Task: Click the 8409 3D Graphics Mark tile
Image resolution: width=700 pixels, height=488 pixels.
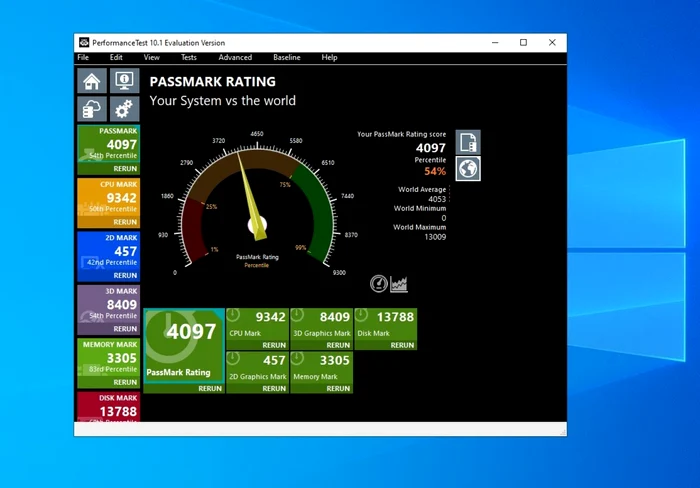Action: point(321,325)
